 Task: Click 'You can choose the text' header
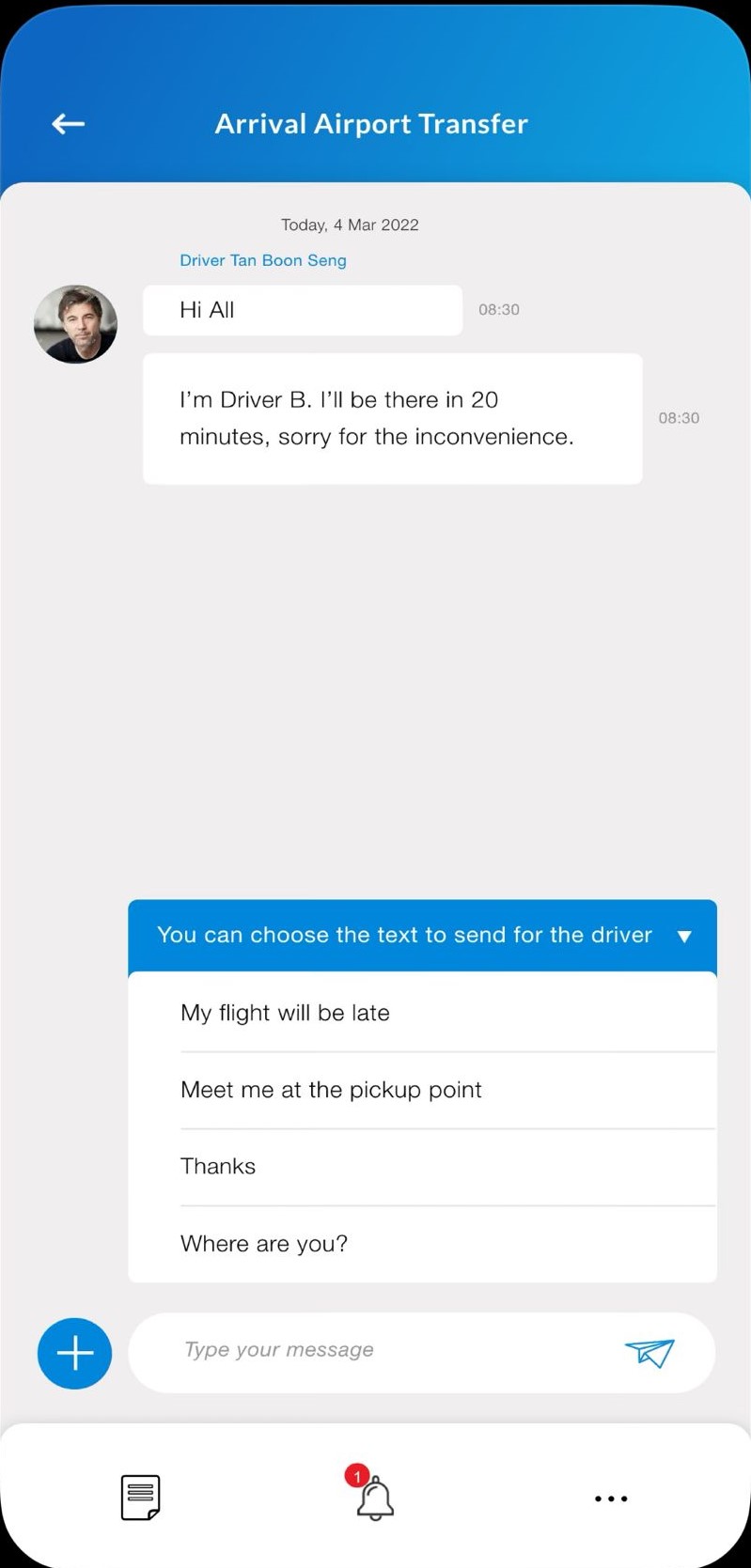(x=404, y=935)
